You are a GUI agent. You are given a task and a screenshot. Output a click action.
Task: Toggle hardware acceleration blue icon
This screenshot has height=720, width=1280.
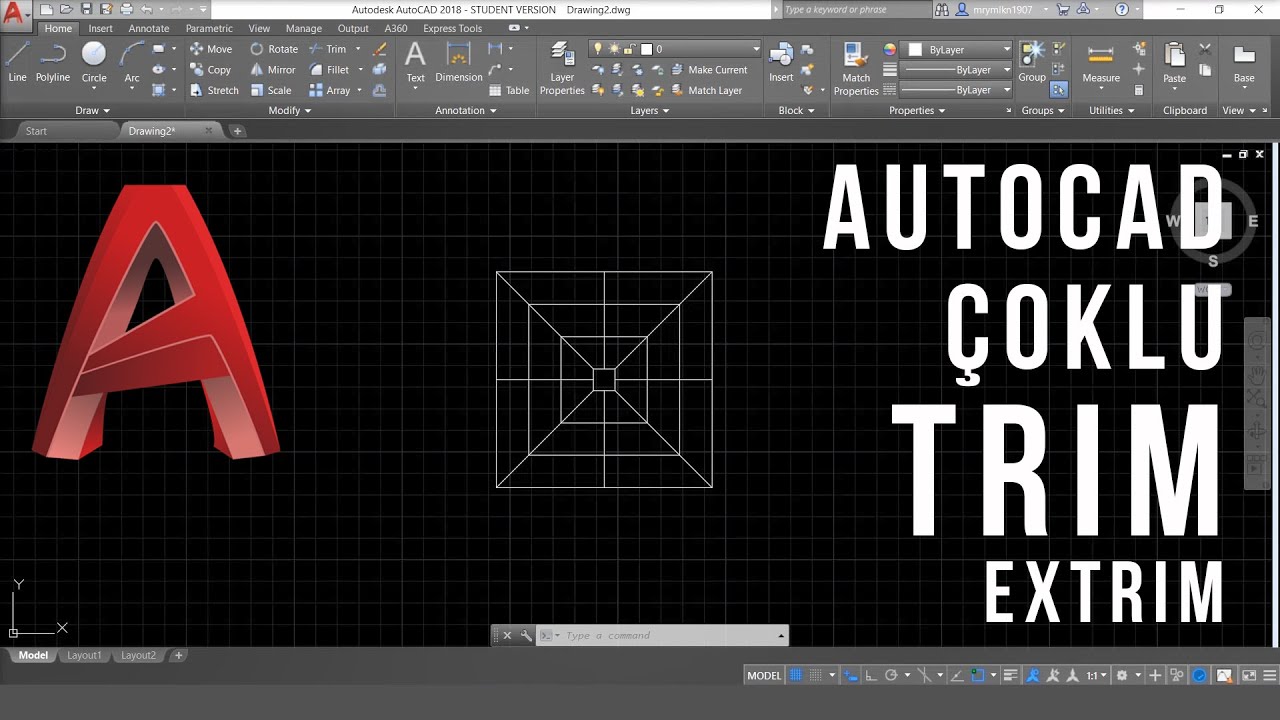pyautogui.click(x=1199, y=675)
